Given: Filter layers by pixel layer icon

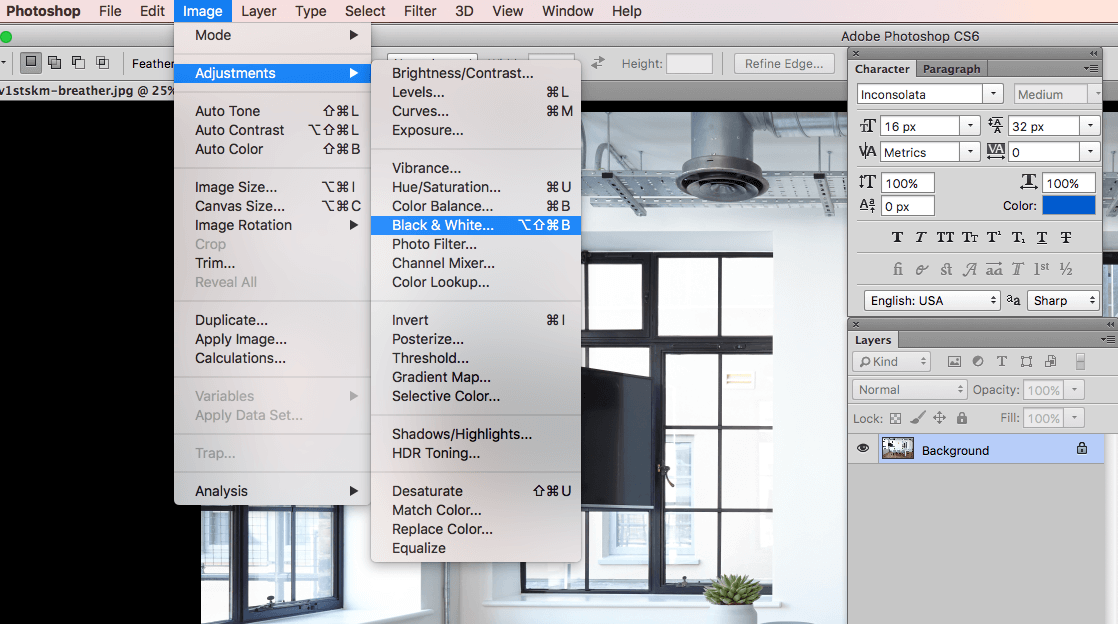Looking at the screenshot, I should [954, 362].
